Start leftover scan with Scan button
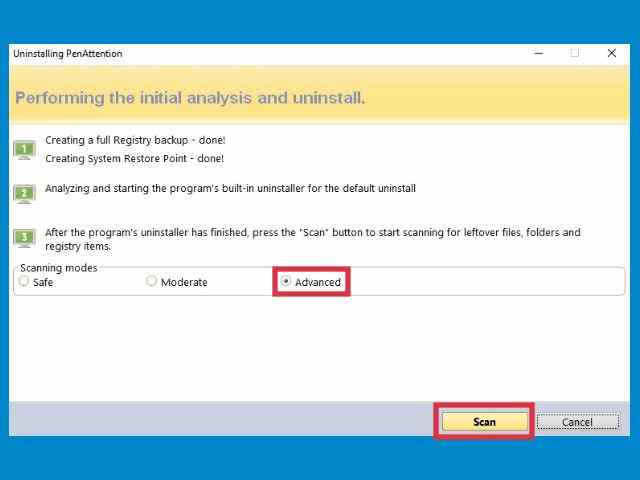Screen dimensions: 640x480 [x=484, y=422]
